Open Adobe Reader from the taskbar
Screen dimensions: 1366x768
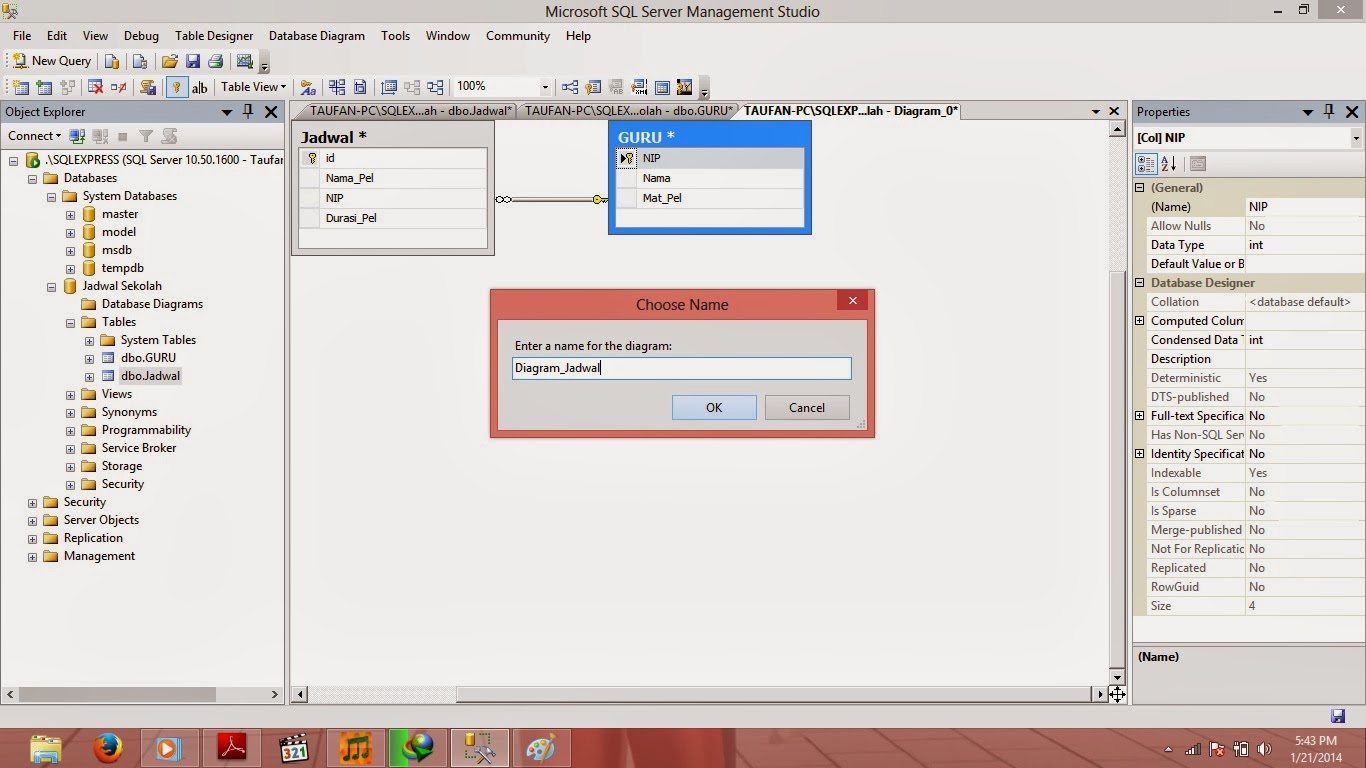[x=232, y=748]
